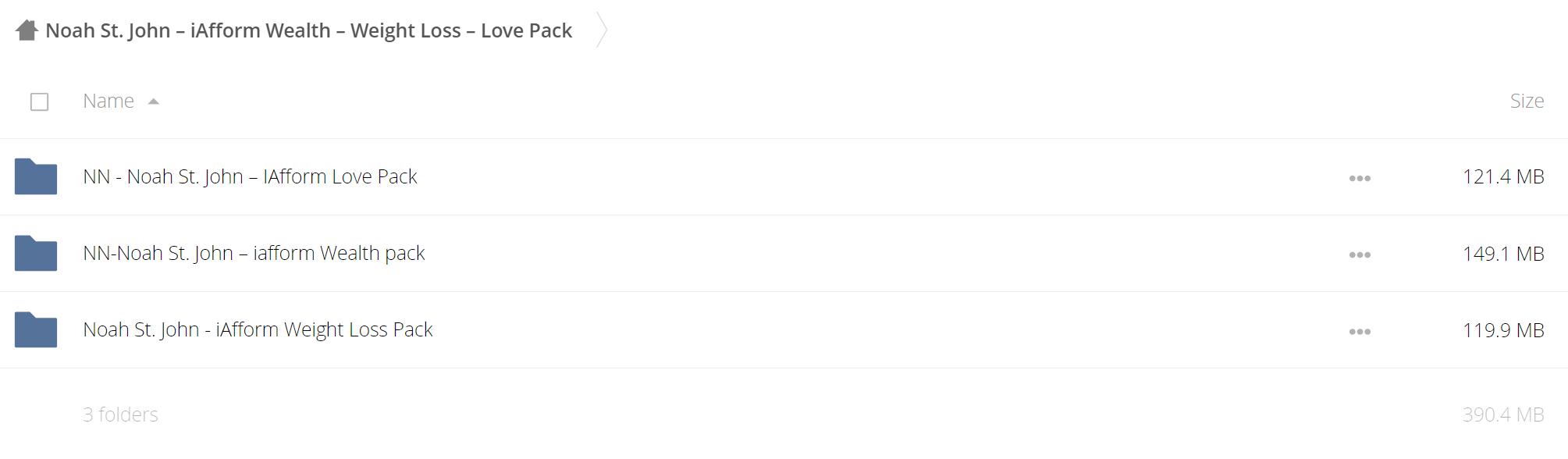Click the breadcrumb chevron after the folder title

[x=601, y=30]
